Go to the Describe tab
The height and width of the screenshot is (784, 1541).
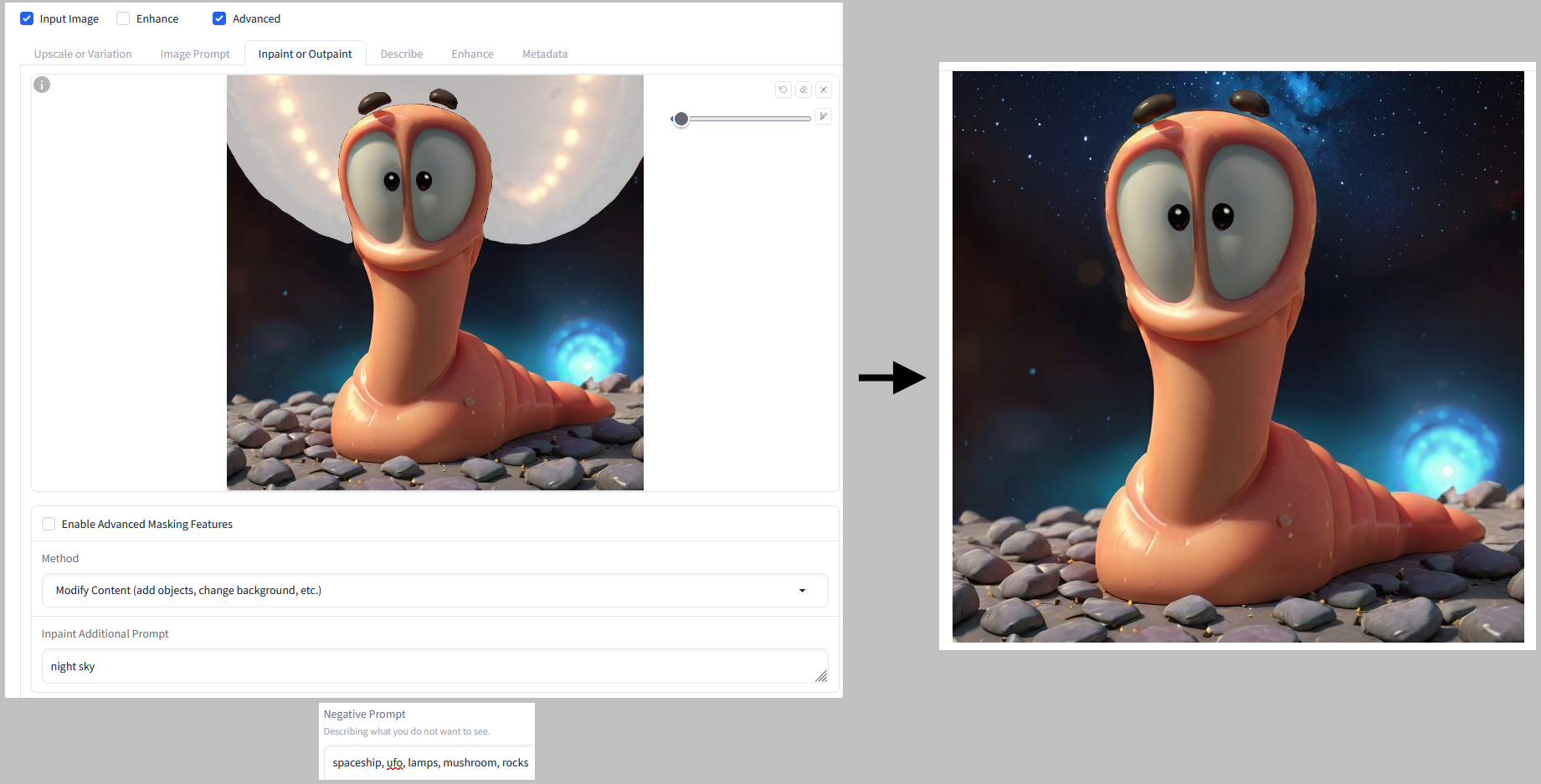point(402,54)
